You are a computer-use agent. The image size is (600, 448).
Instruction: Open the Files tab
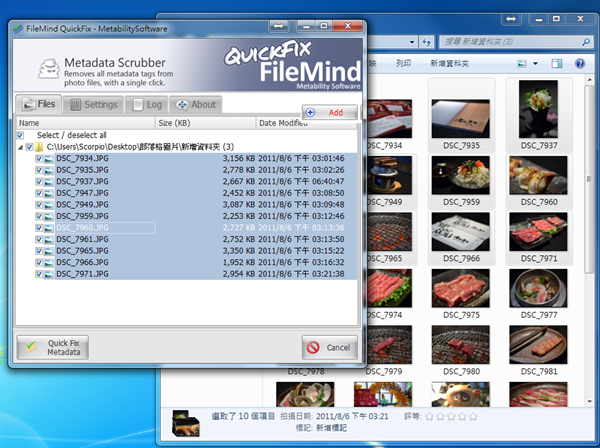(x=38, y=104)
